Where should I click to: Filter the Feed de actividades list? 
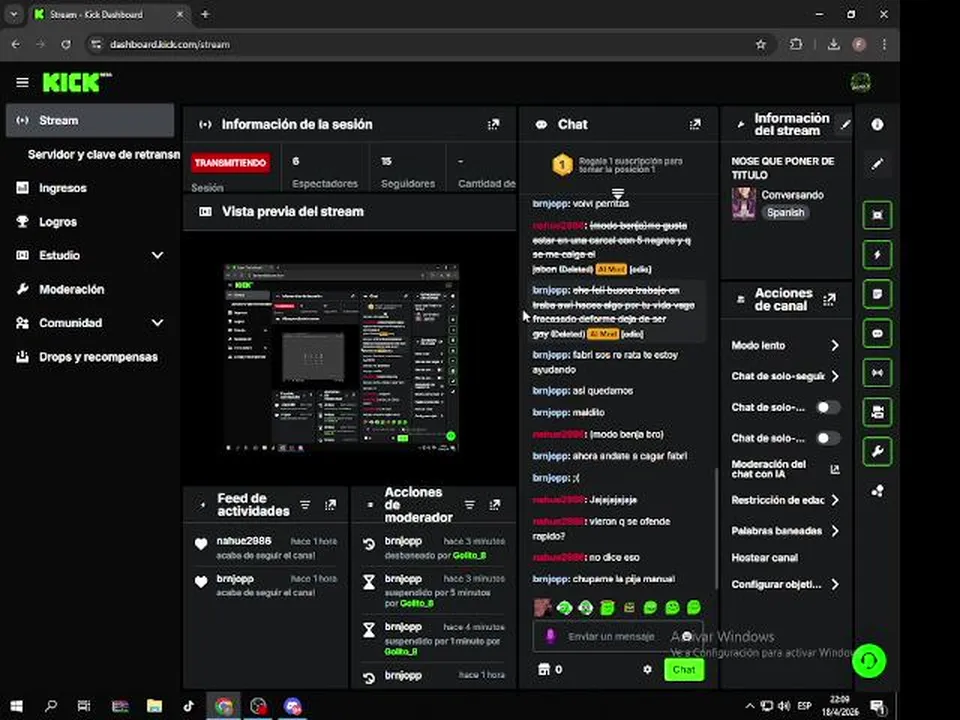point(305,504)
